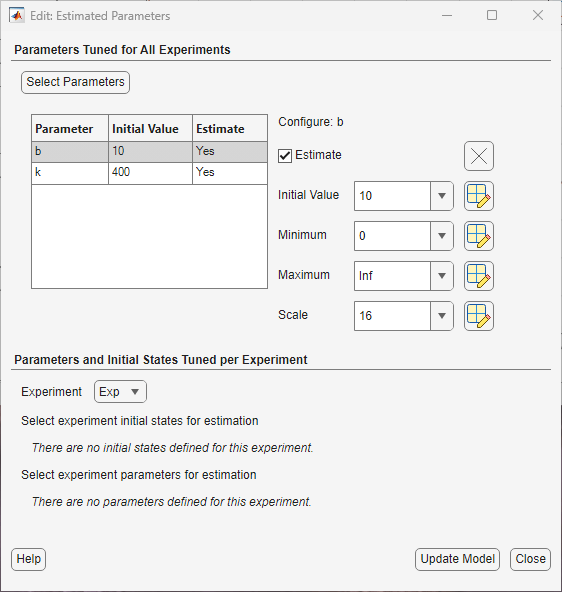Open variable editor for Scale
The height and width of the screenshot is (592, 562).
click(x=479, y=316)
